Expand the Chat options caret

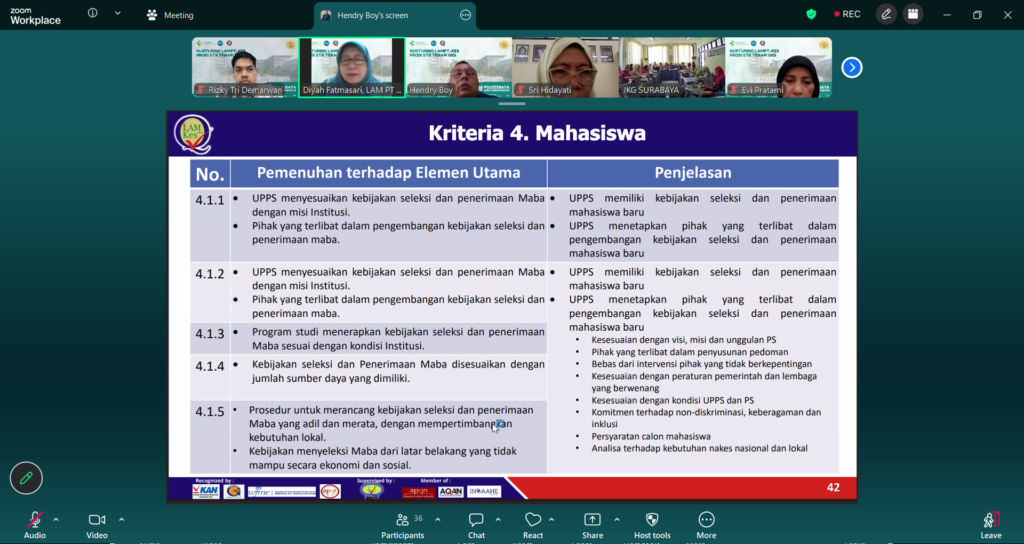coord(498,520)
